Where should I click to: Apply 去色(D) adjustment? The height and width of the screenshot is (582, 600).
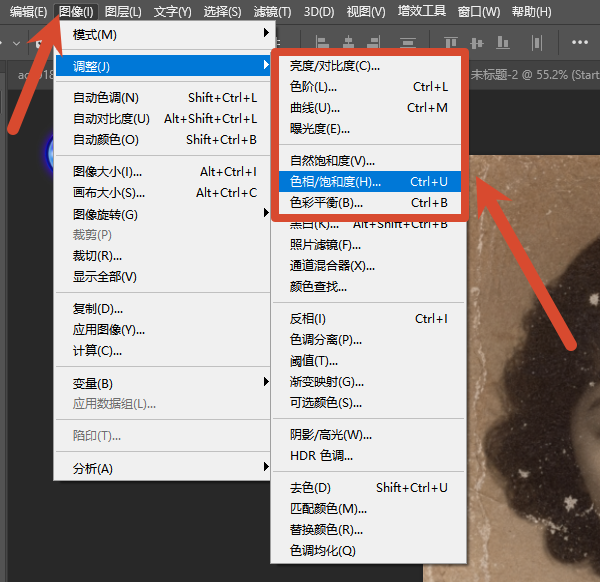pyautogui.click(x=369, y=487)
